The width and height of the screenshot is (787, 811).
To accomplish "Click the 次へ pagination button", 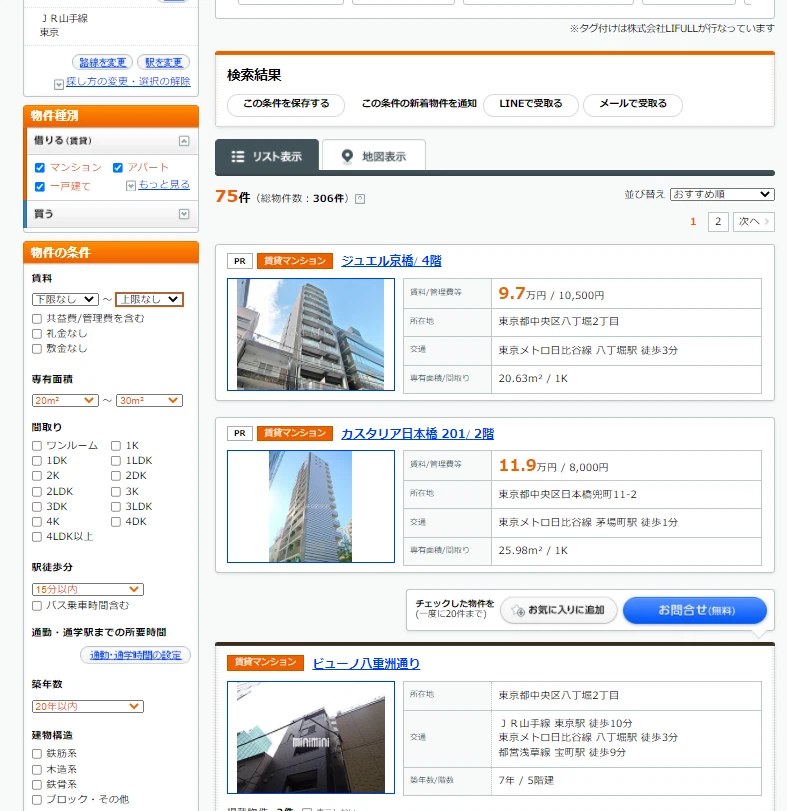I will (x=753, y=221).
